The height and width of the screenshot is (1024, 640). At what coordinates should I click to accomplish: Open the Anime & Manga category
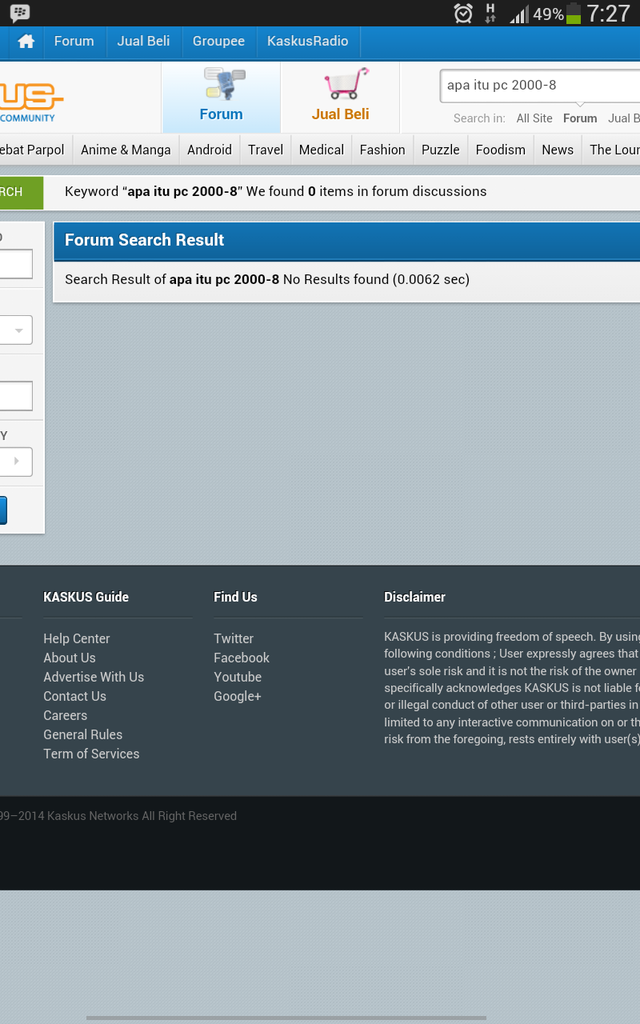pos(126,150)
